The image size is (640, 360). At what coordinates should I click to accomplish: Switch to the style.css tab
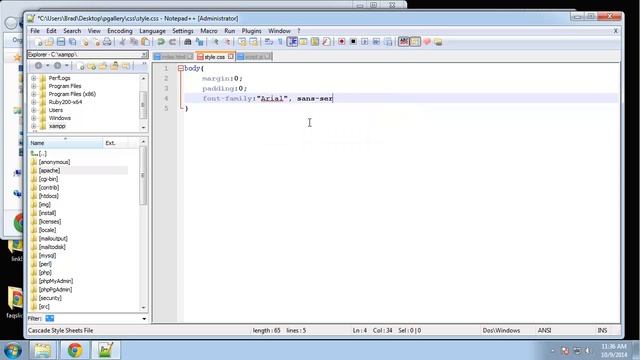214,57
